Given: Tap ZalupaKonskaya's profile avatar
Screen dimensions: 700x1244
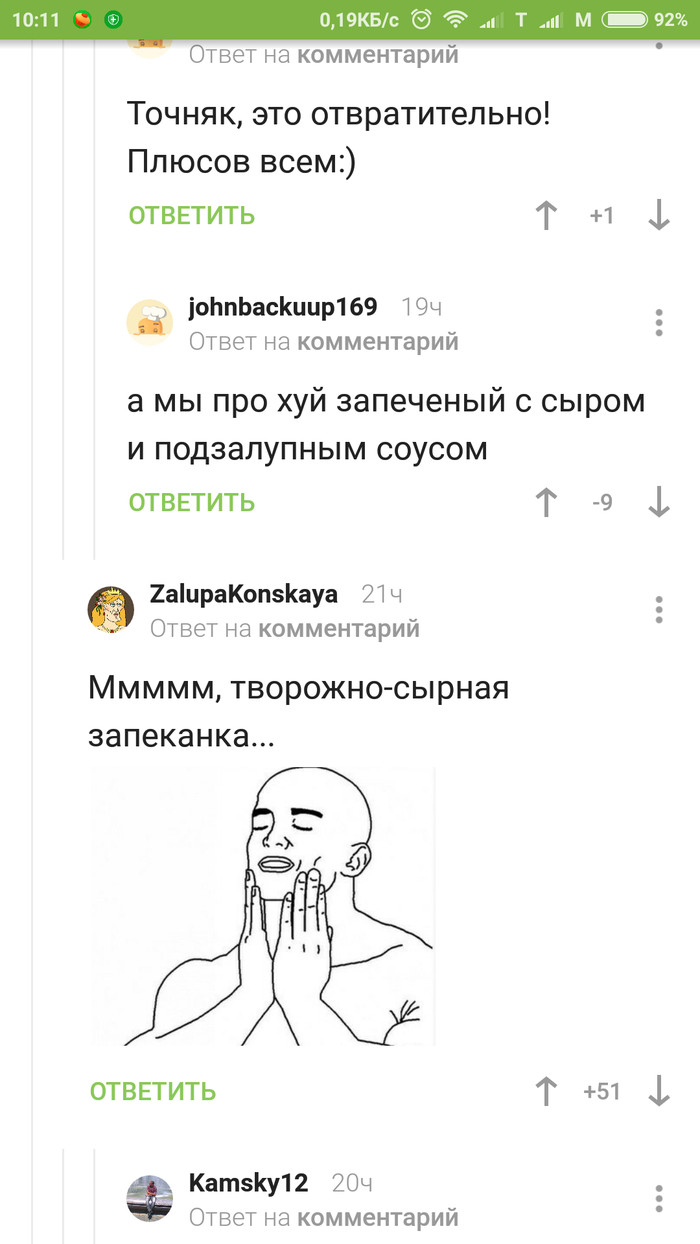Looking at the screenshot, I should 111,610.
